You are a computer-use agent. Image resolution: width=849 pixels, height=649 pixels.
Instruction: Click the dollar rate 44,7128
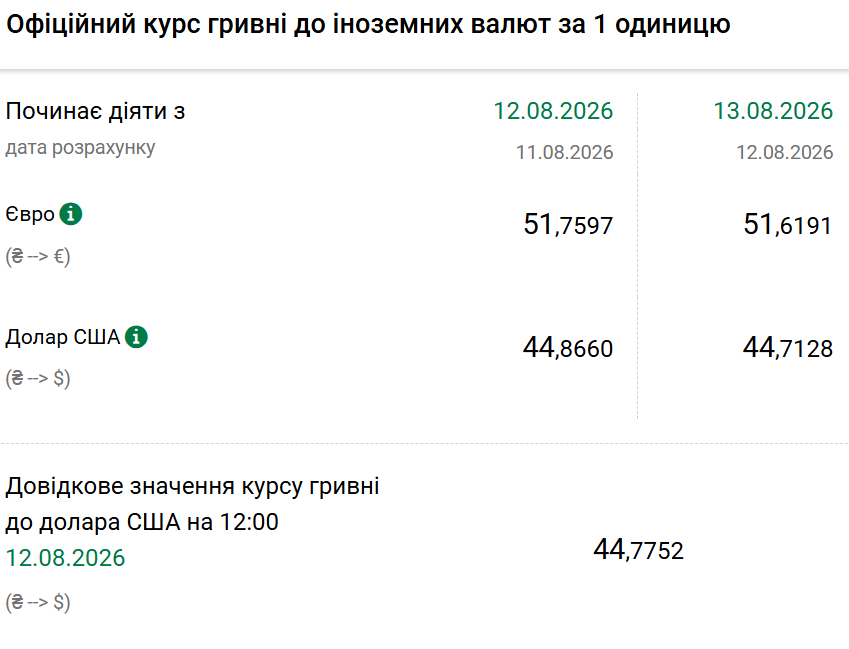[788, 348]
